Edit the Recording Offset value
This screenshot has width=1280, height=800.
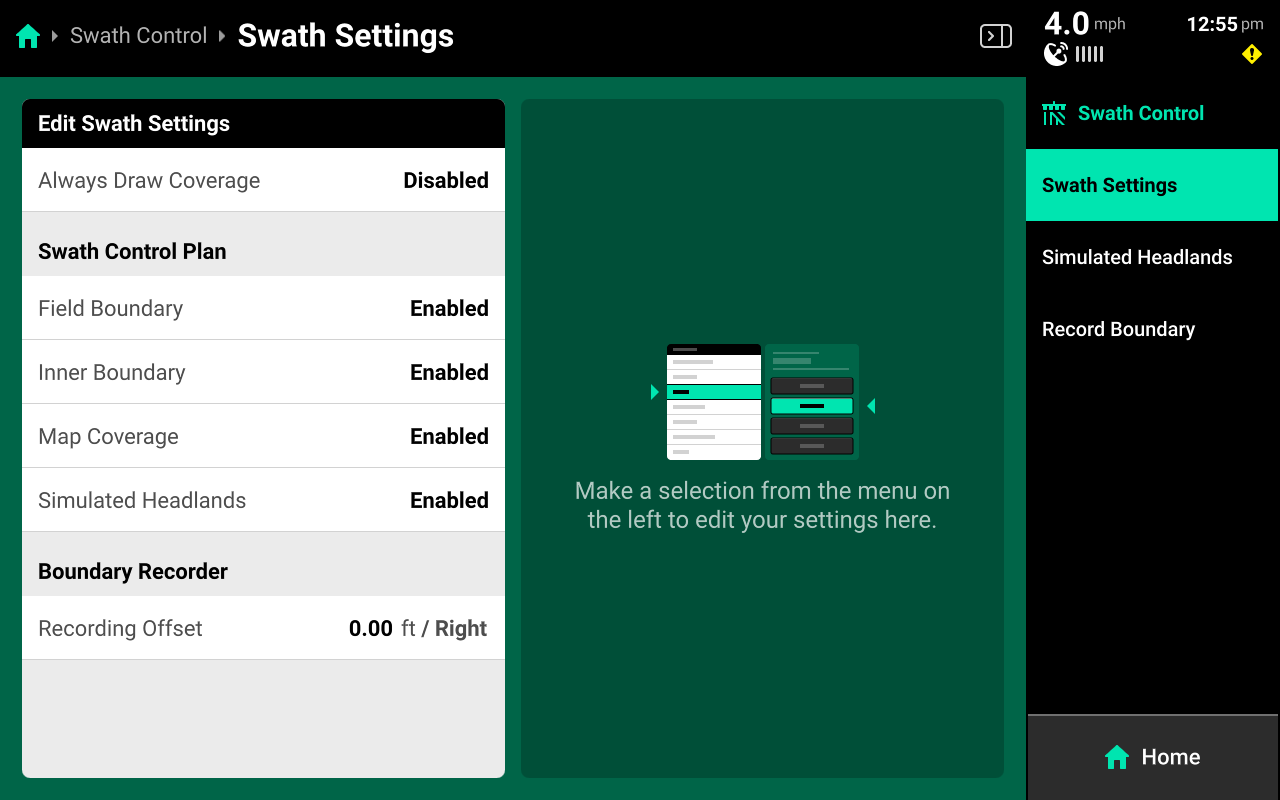(263, 628)
